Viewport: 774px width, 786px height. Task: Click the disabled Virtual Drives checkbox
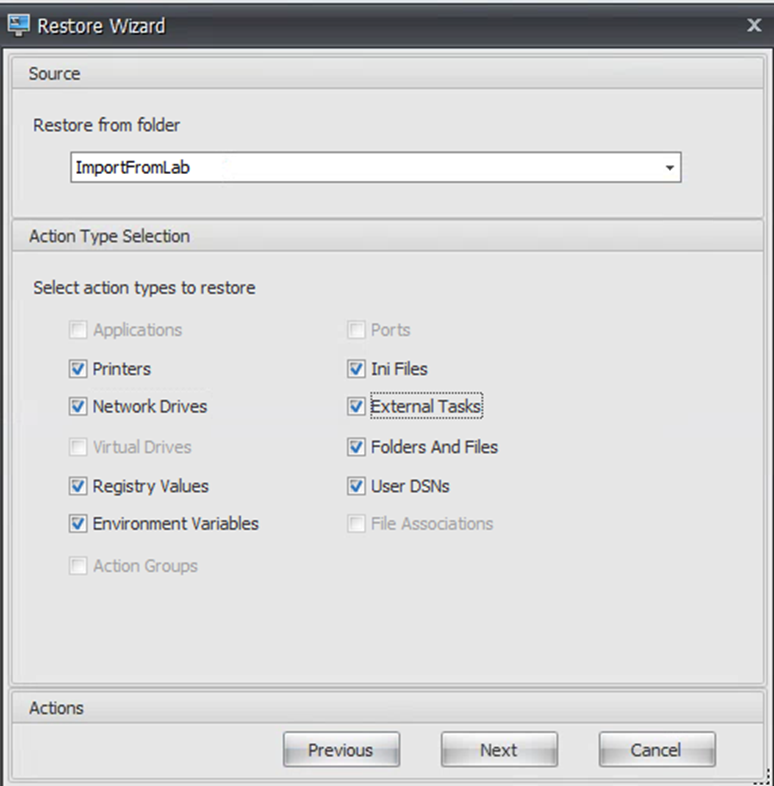(78, 447)
